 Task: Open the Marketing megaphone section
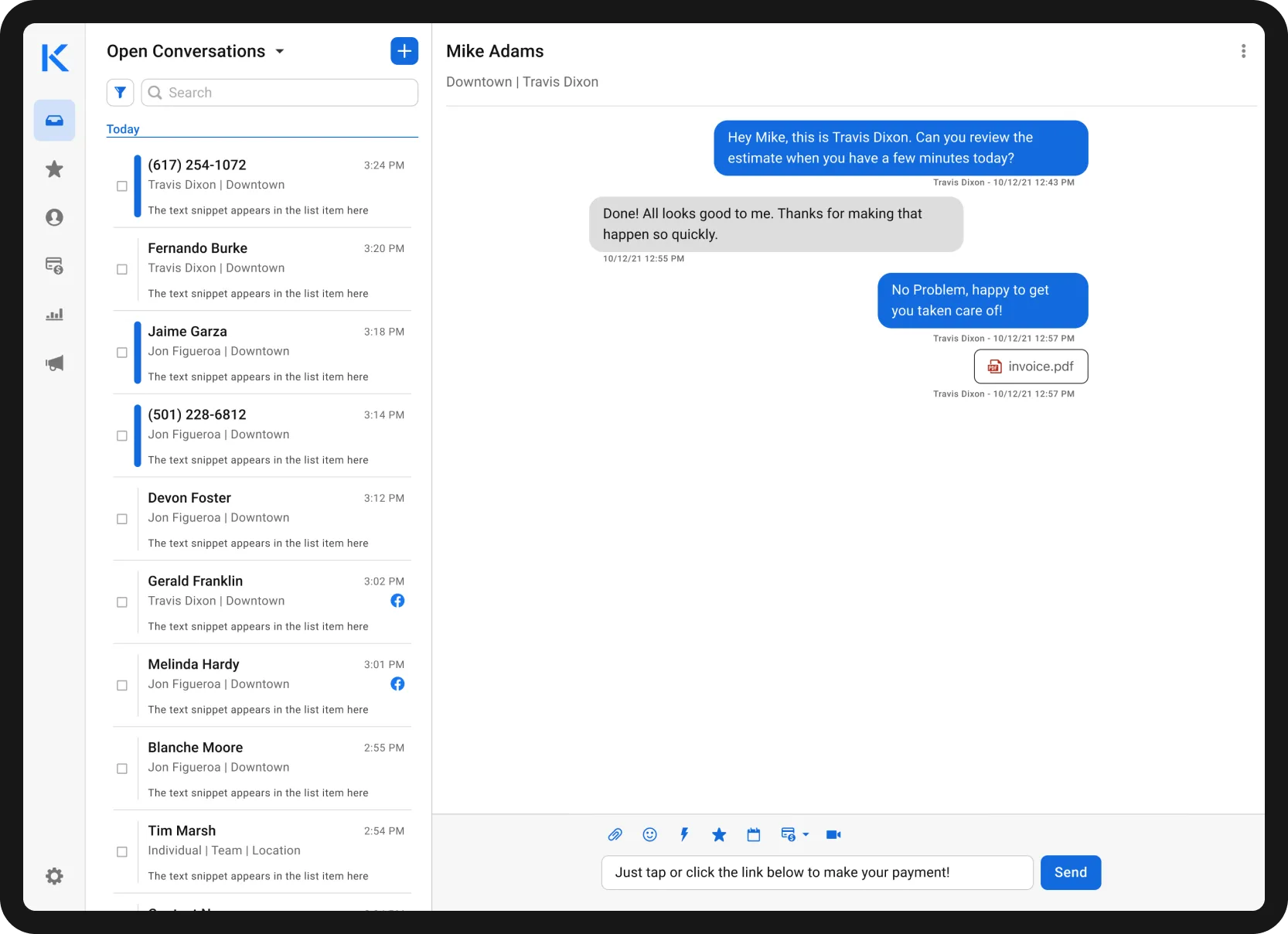tap(54, 363)
